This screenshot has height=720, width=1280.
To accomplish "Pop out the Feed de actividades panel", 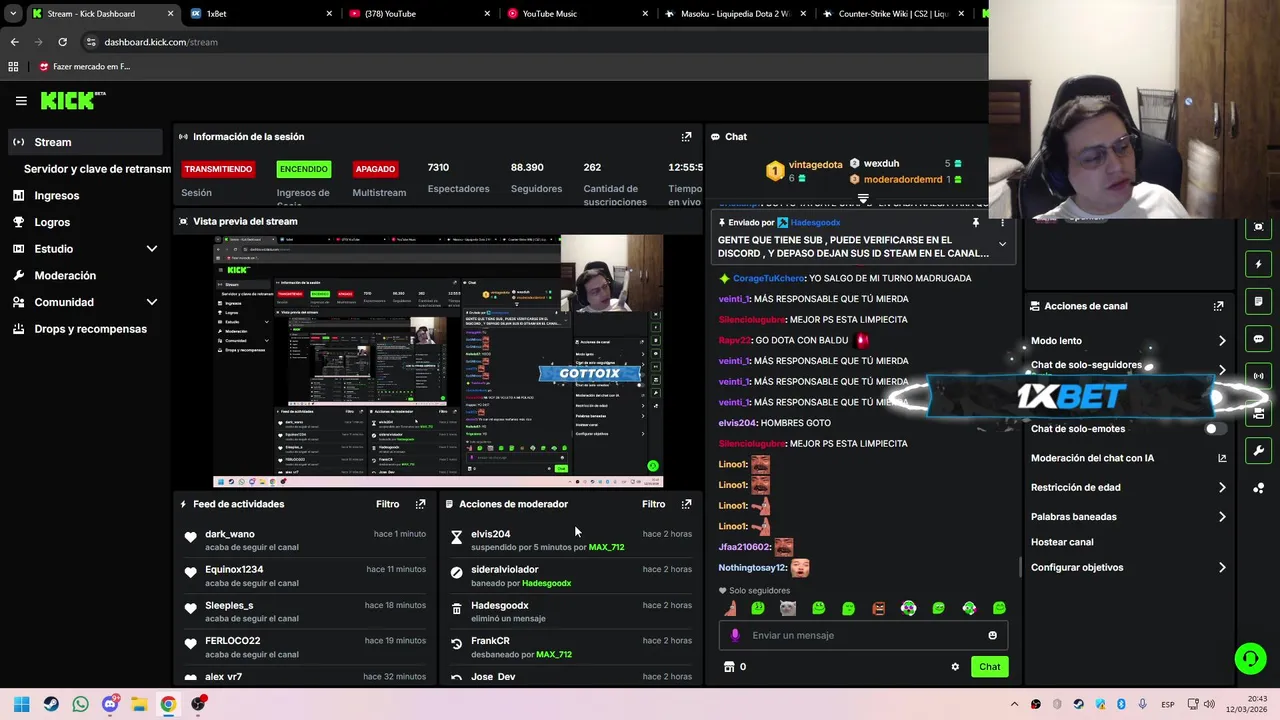I will coord(420,504).
